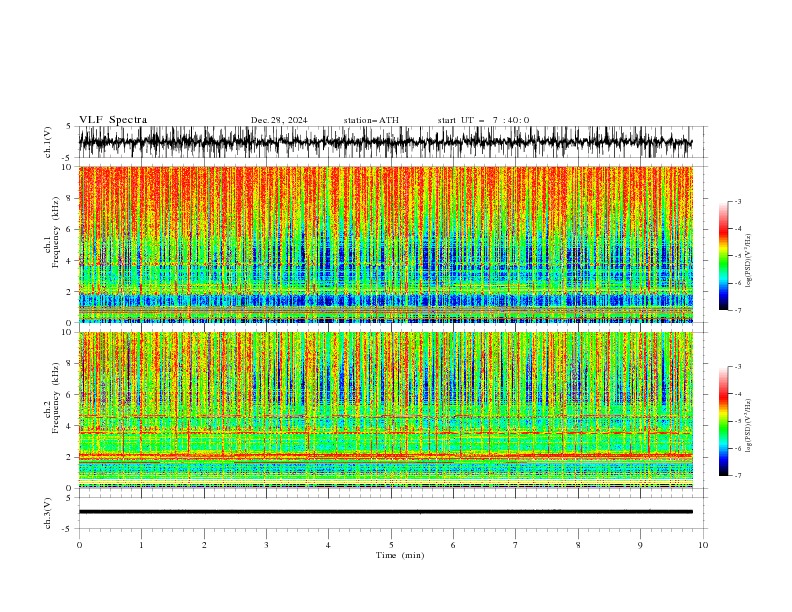
Task: Click the "ch.1(V)" axis label
Action: (x=48, y=142)
